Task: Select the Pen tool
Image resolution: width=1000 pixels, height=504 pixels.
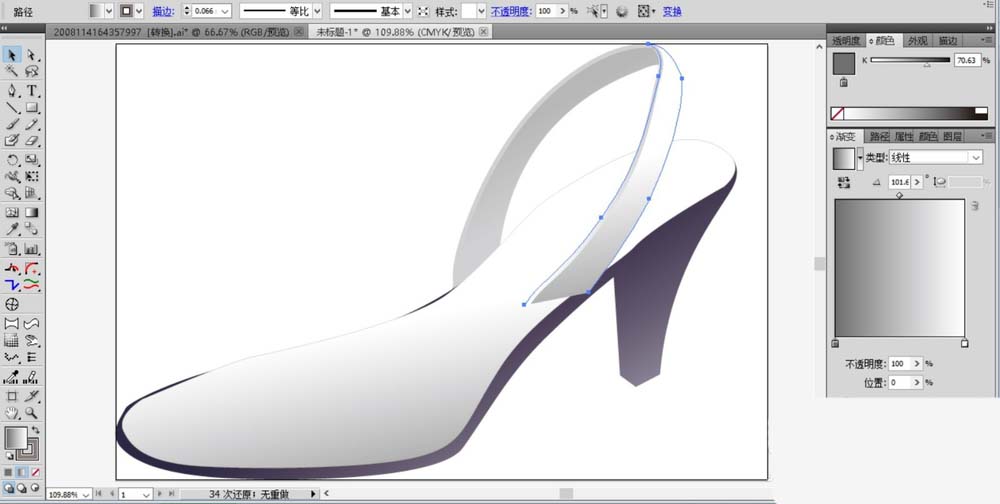Action: point(12,90)
